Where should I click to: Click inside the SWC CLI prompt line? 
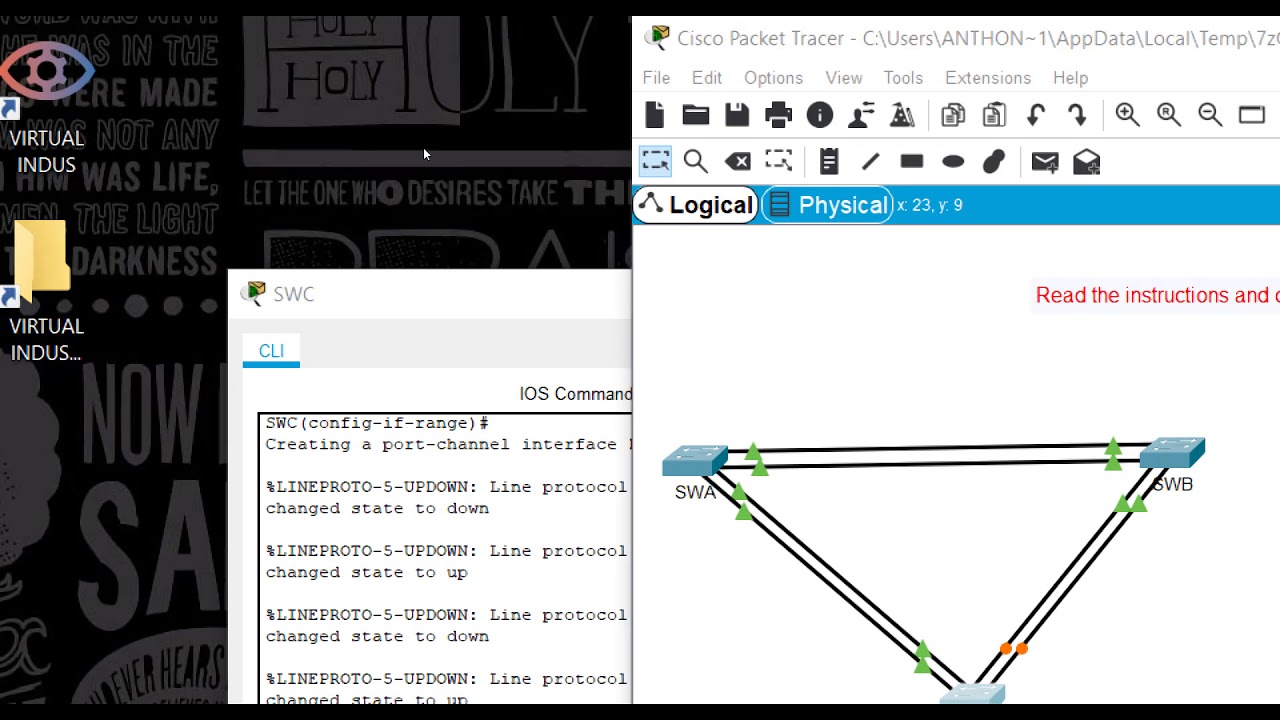pyautogui.click(x=377, y=423)
